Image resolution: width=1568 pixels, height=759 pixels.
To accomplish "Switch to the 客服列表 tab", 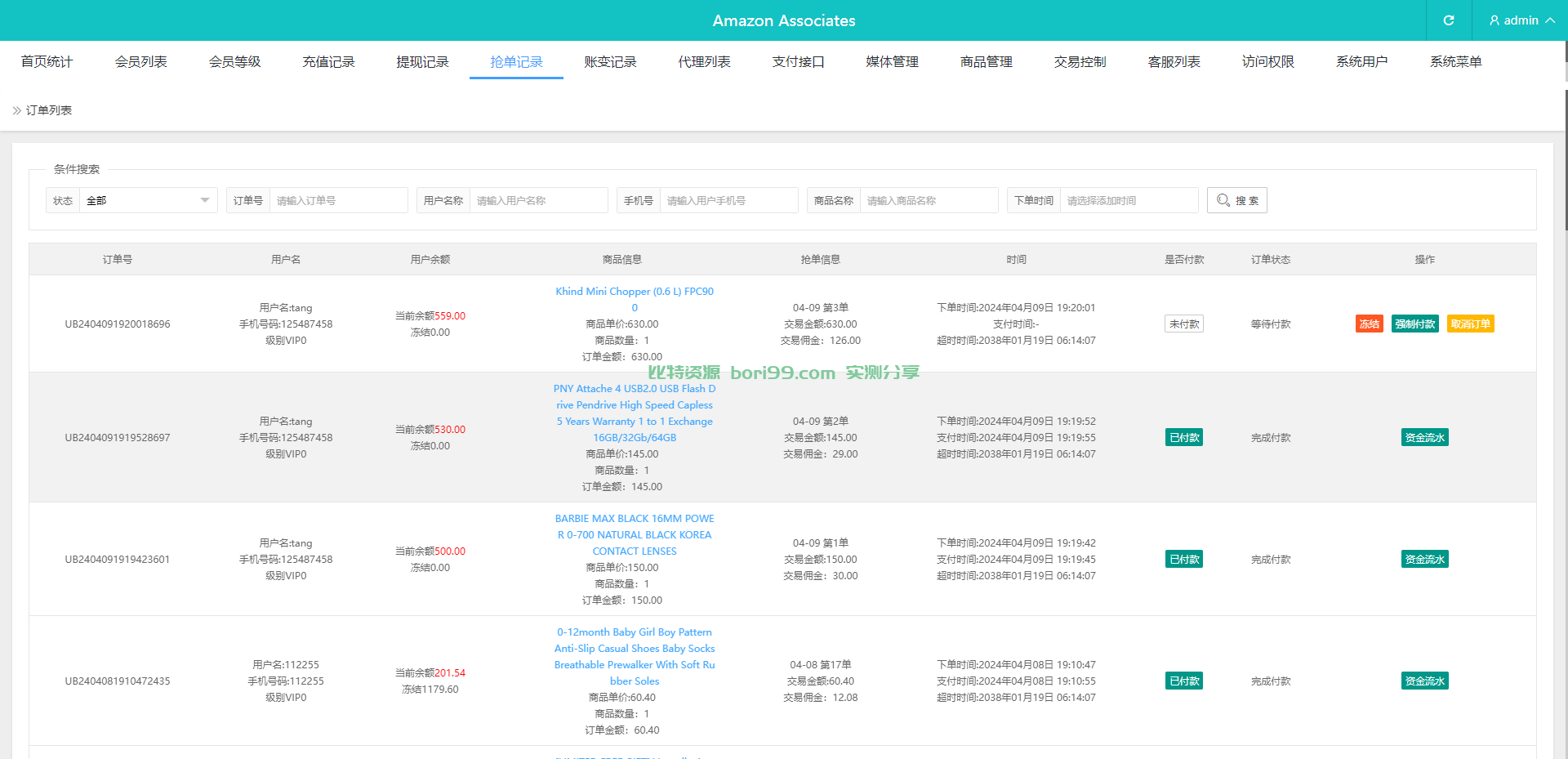I will point(1174,62).
